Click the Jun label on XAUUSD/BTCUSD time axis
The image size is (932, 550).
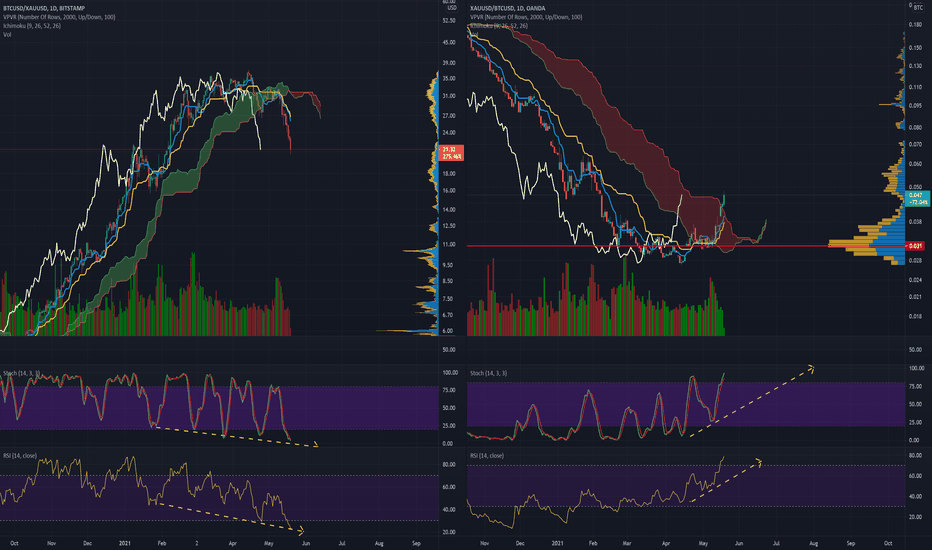point(739,543)
